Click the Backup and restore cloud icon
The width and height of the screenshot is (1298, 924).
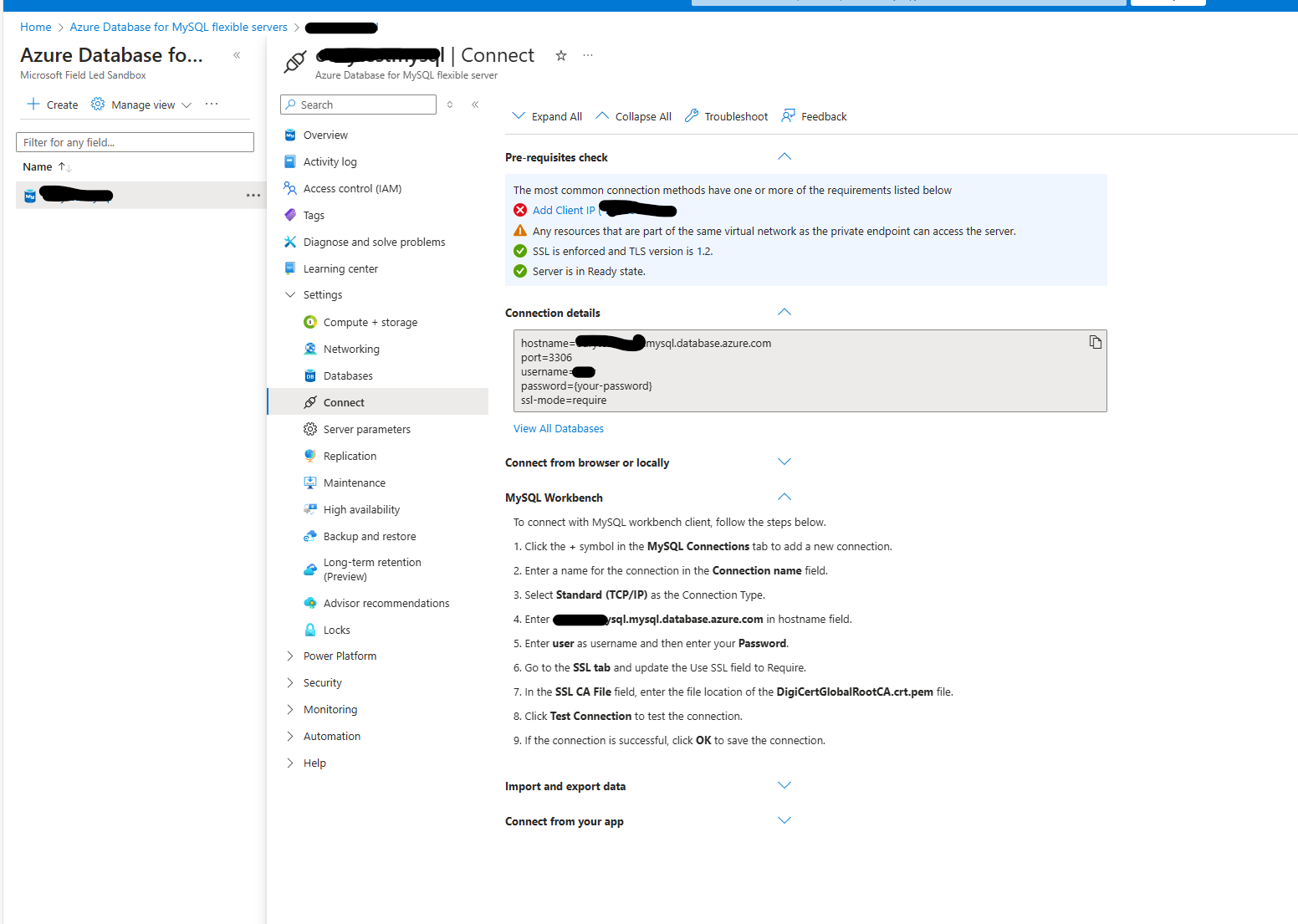310,537
